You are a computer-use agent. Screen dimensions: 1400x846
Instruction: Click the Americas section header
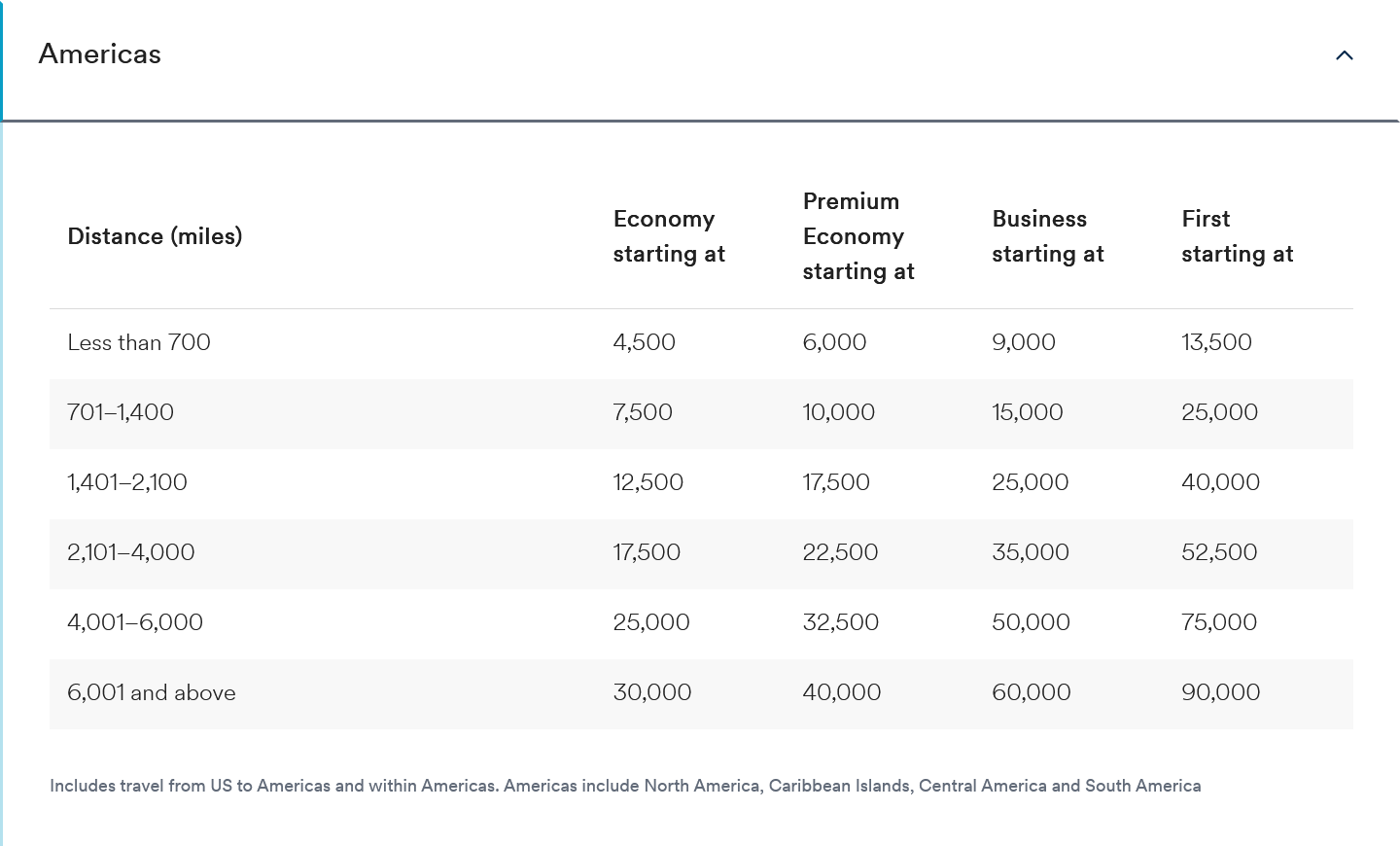click(x=99, y=54)
